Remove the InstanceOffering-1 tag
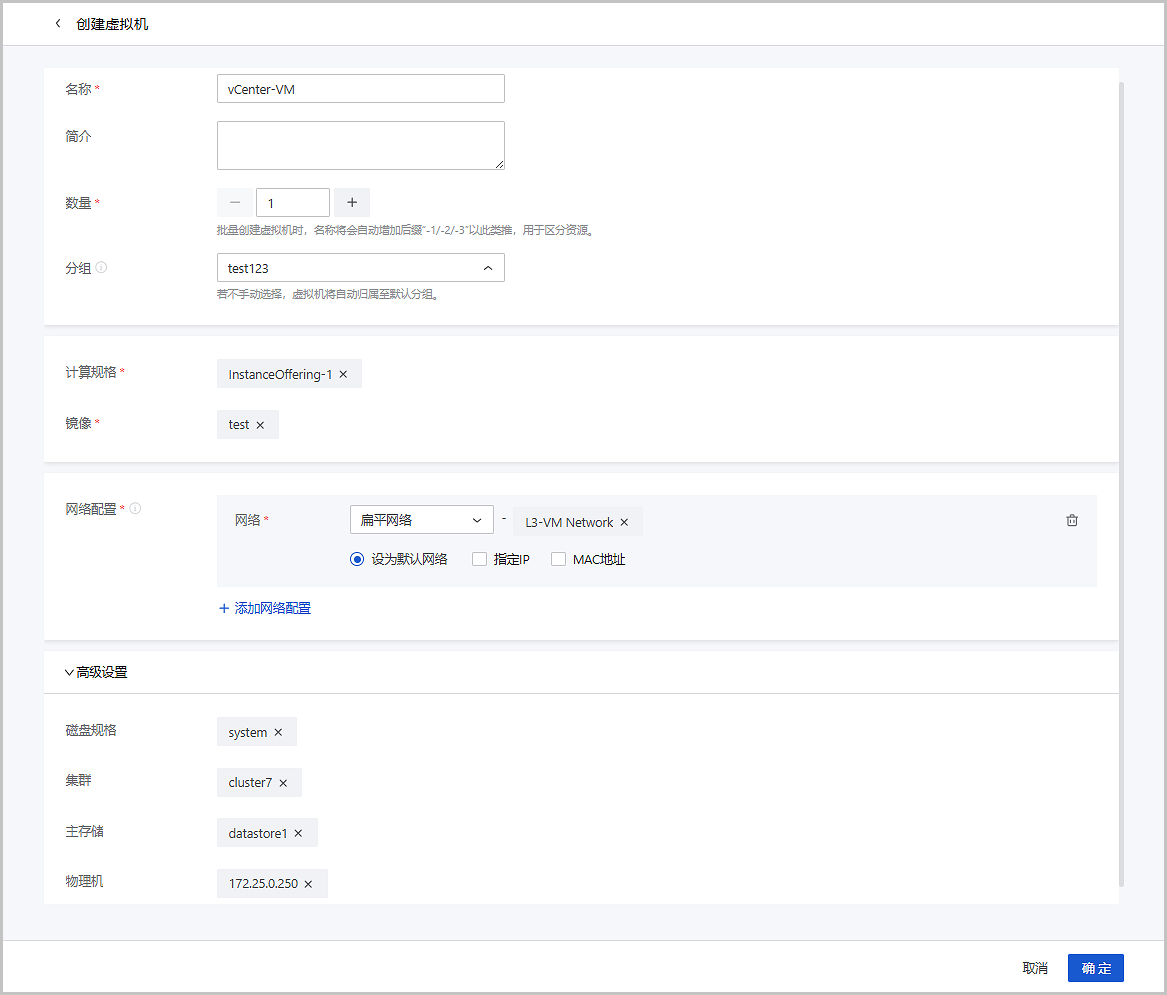1167x995 pixels. click(343, 374)
